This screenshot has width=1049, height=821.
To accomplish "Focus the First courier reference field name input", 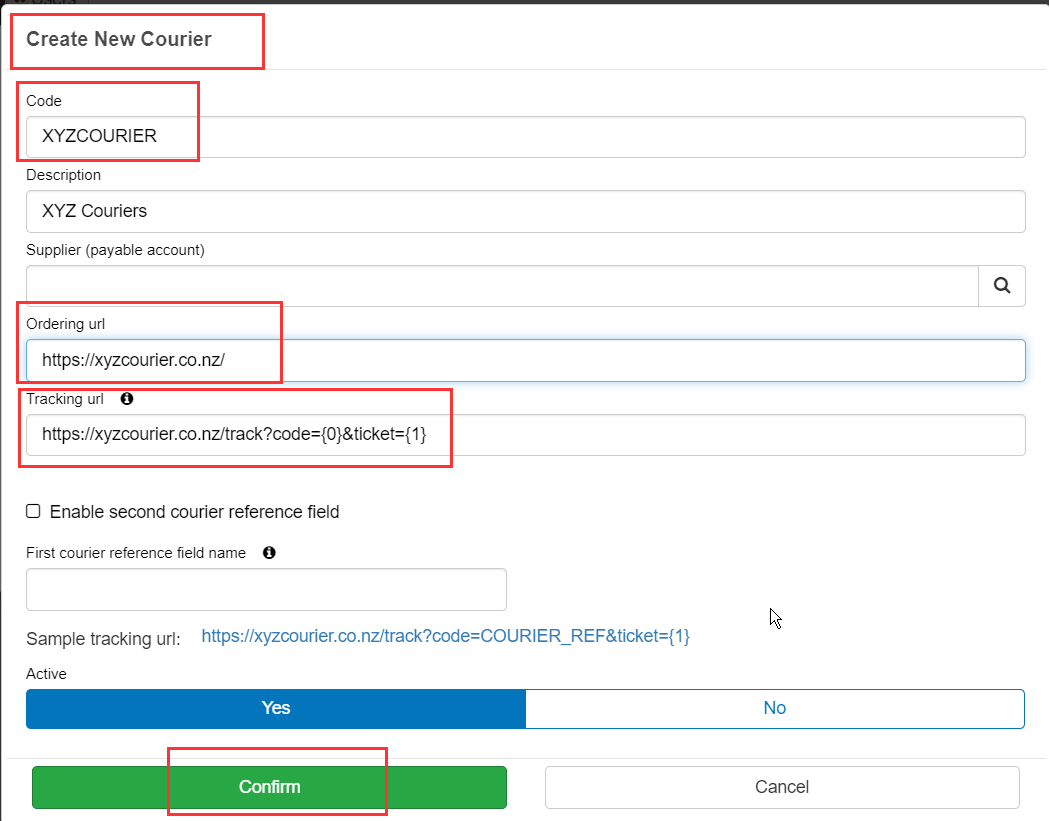I will point(266,589).
